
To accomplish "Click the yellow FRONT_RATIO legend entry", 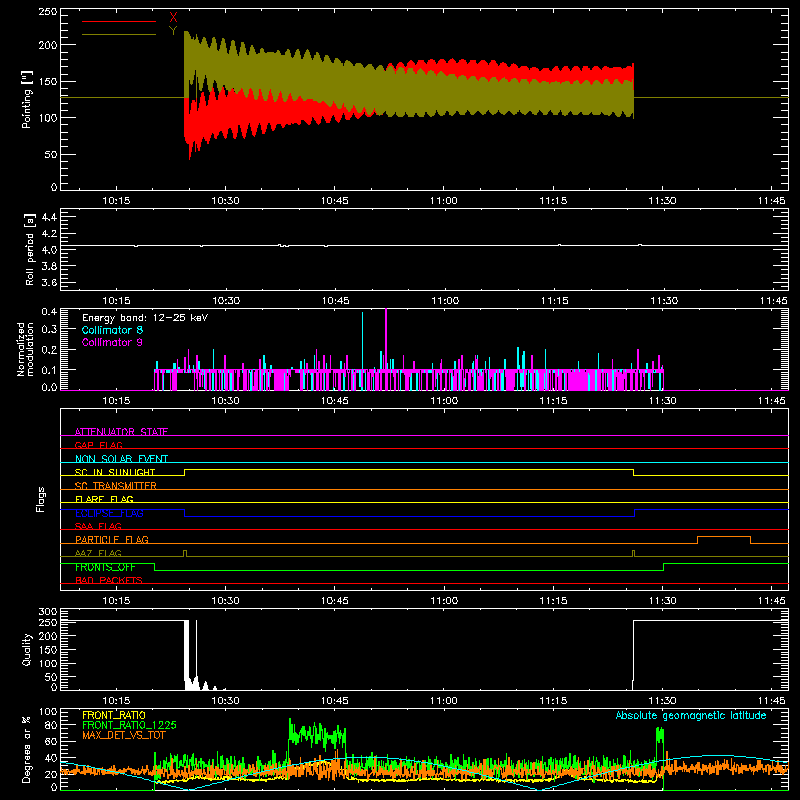I will click(x=114, y=715).
